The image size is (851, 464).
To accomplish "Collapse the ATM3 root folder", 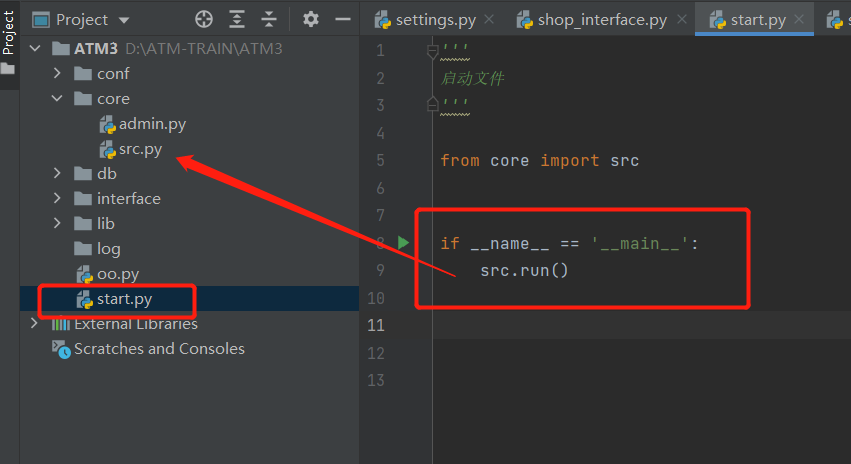I will [35, 48].
